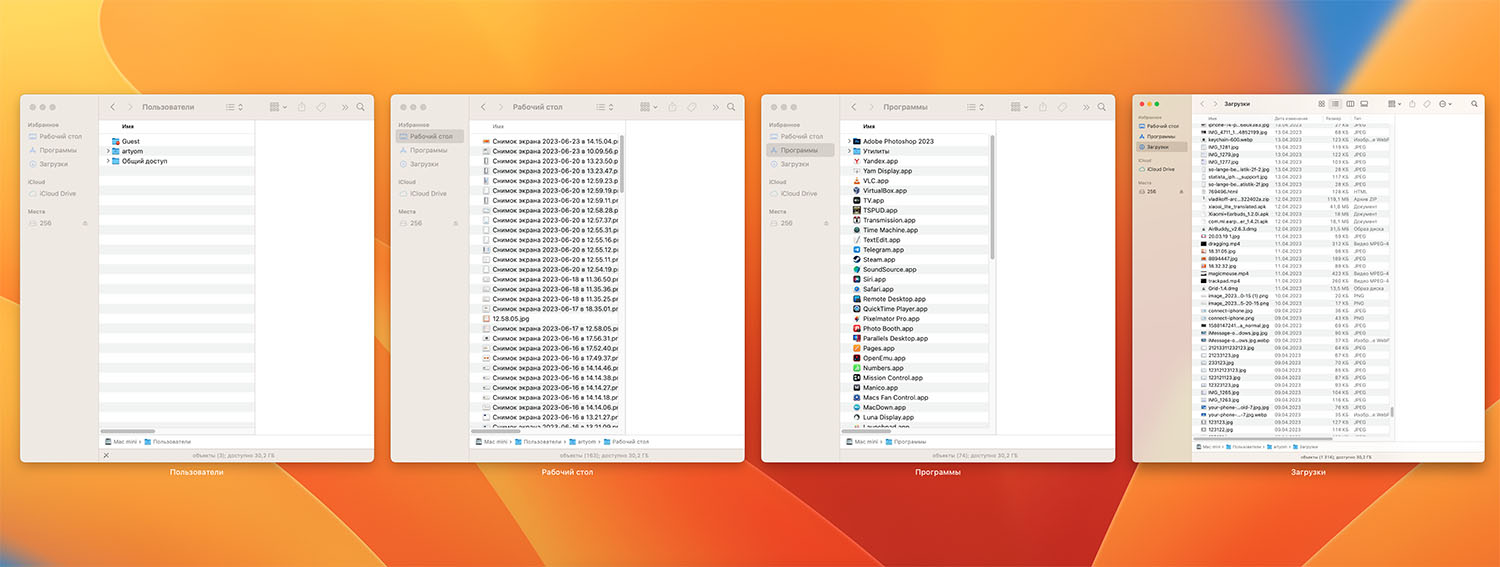Image resolution: width=1500 pixels, height=567 pixels.
Task: Select Telegram.app in the Программы list
Action: [x=883, y=250]
